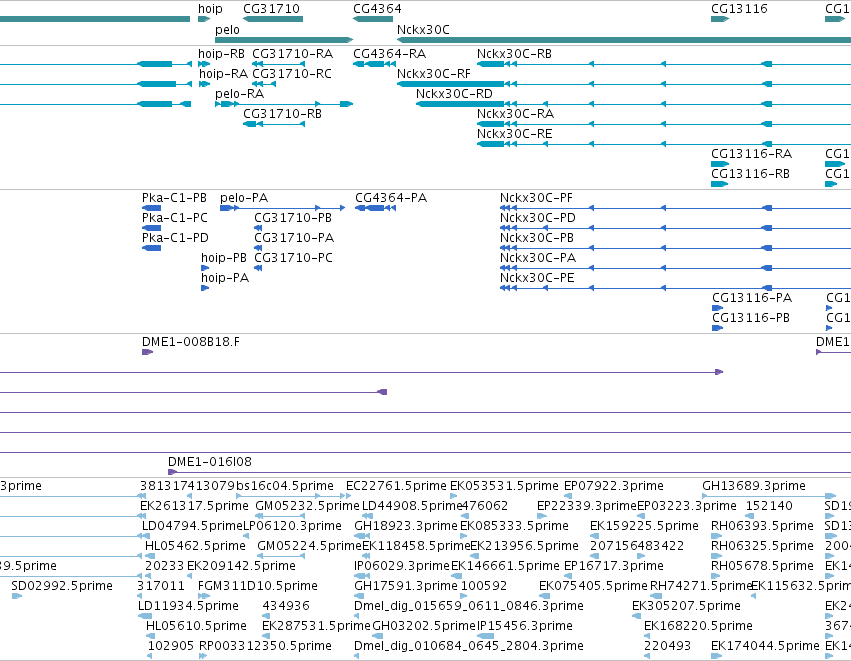Select the Nckx30C gene label
Image resolution: width=851 pixels, height=661 pixels.
click(x=423, y=30)
